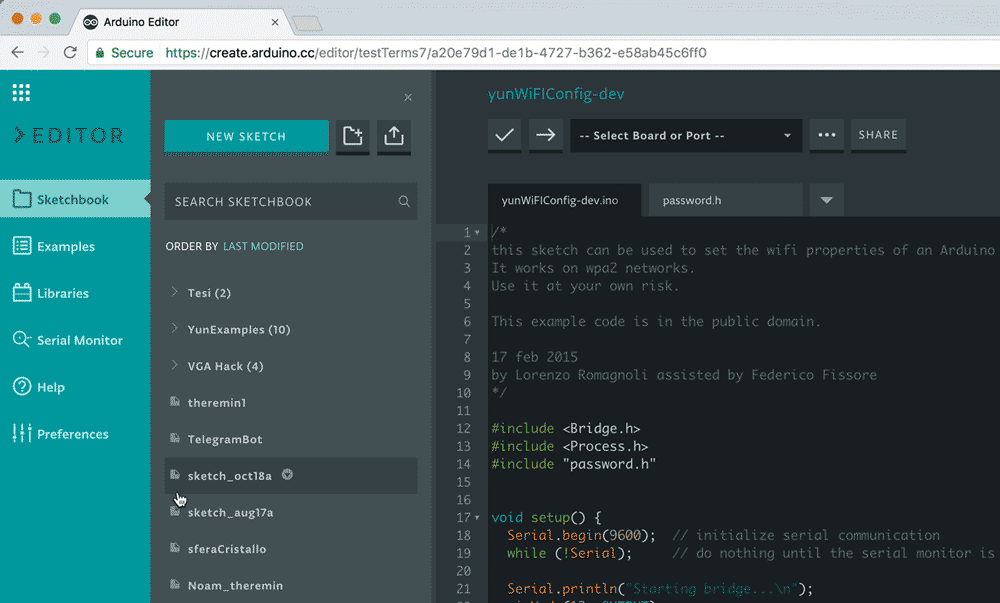
Task: Create a new sketch
Action: tap(246, 136)
